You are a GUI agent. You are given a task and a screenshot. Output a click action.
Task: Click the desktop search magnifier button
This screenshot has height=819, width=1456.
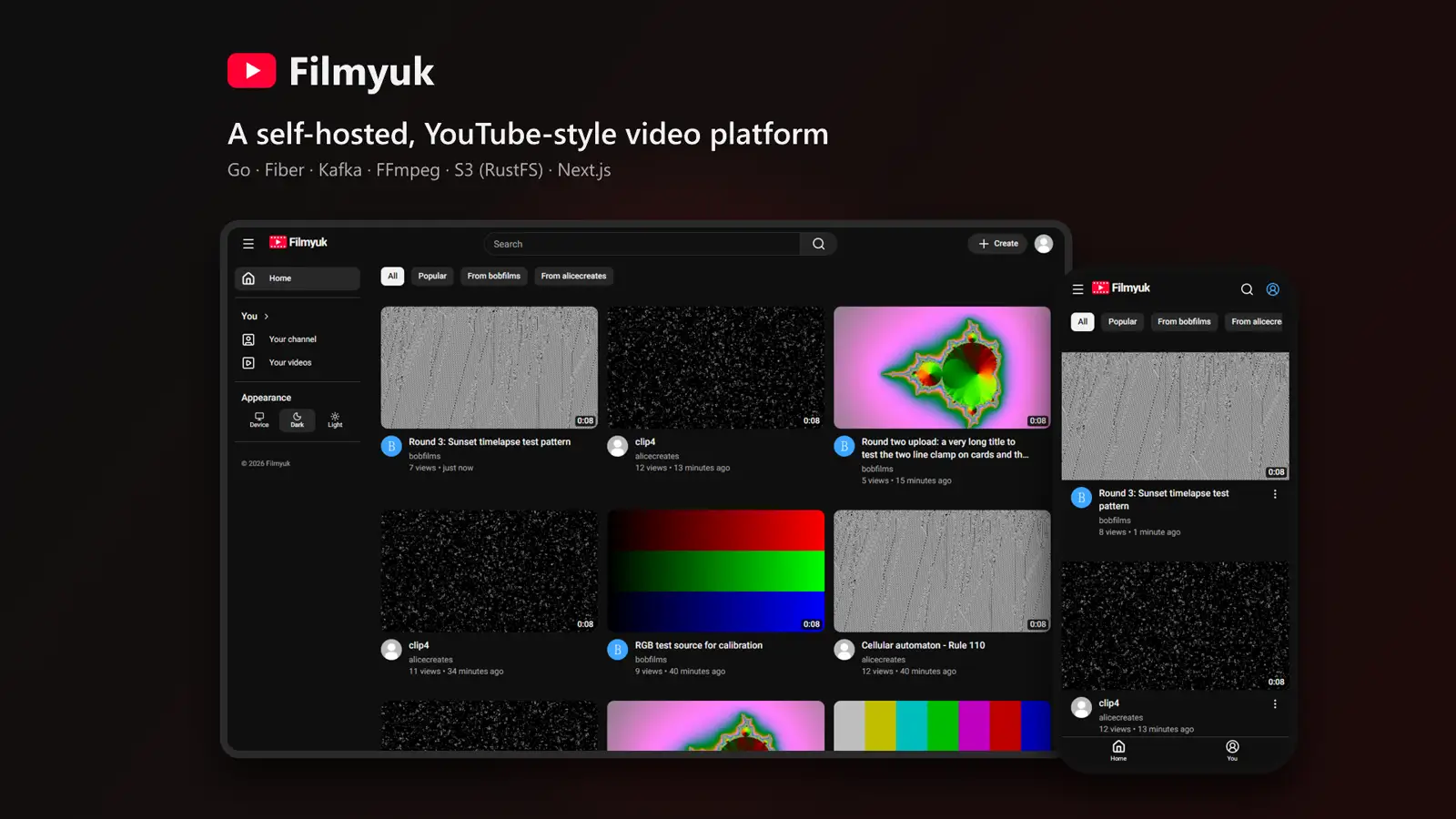(818, 244)
